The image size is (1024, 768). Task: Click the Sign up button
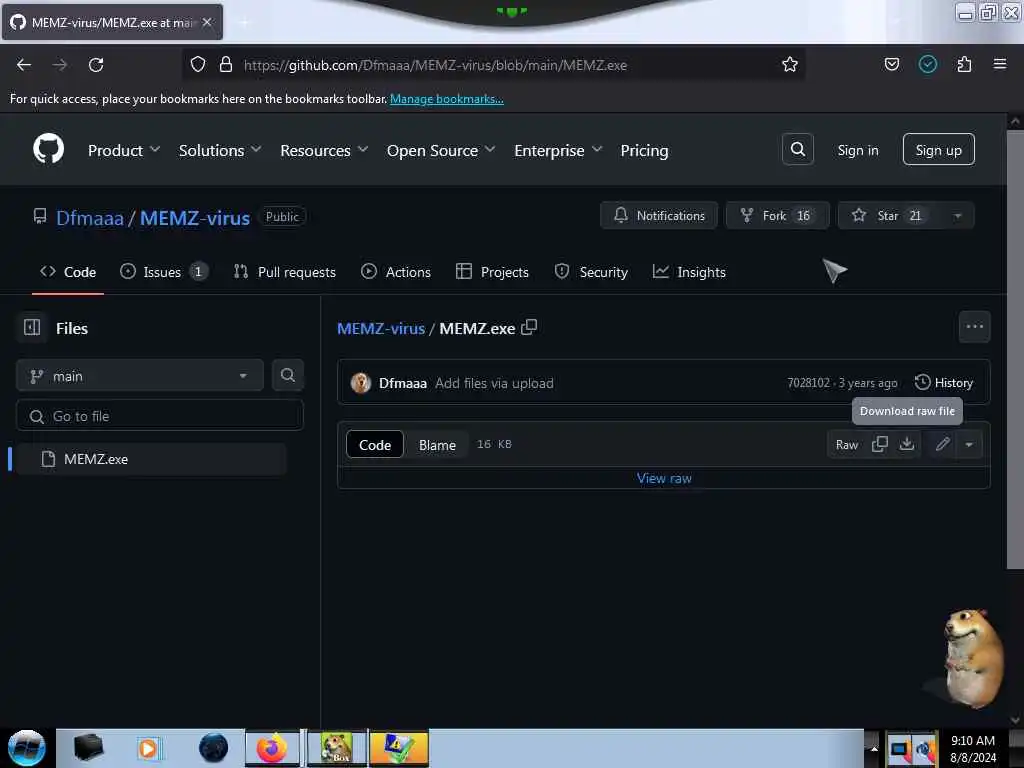[x=938, y=150]
